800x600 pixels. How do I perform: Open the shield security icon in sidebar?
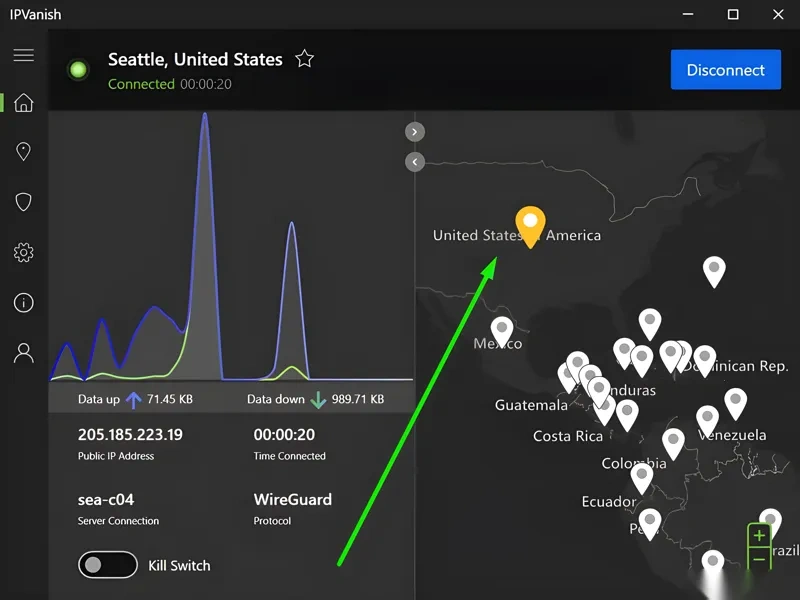[23, 202]
